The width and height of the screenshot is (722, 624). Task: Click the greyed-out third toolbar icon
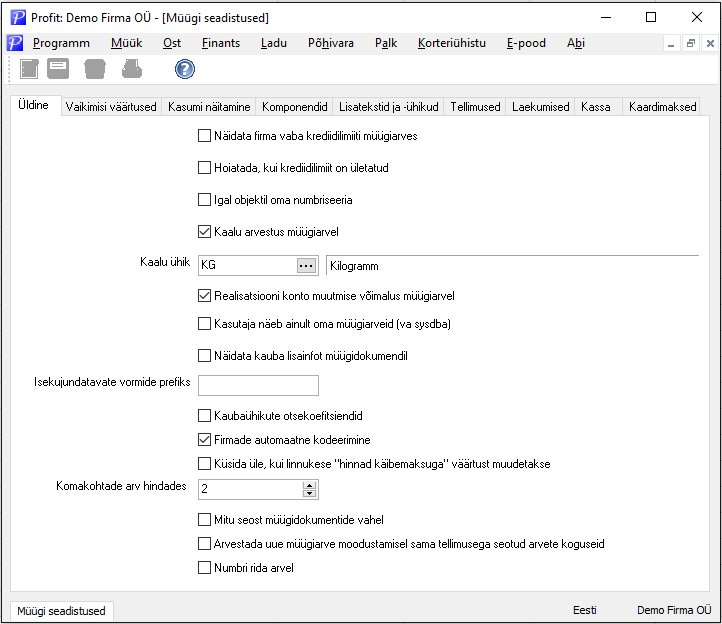[95, 69]
